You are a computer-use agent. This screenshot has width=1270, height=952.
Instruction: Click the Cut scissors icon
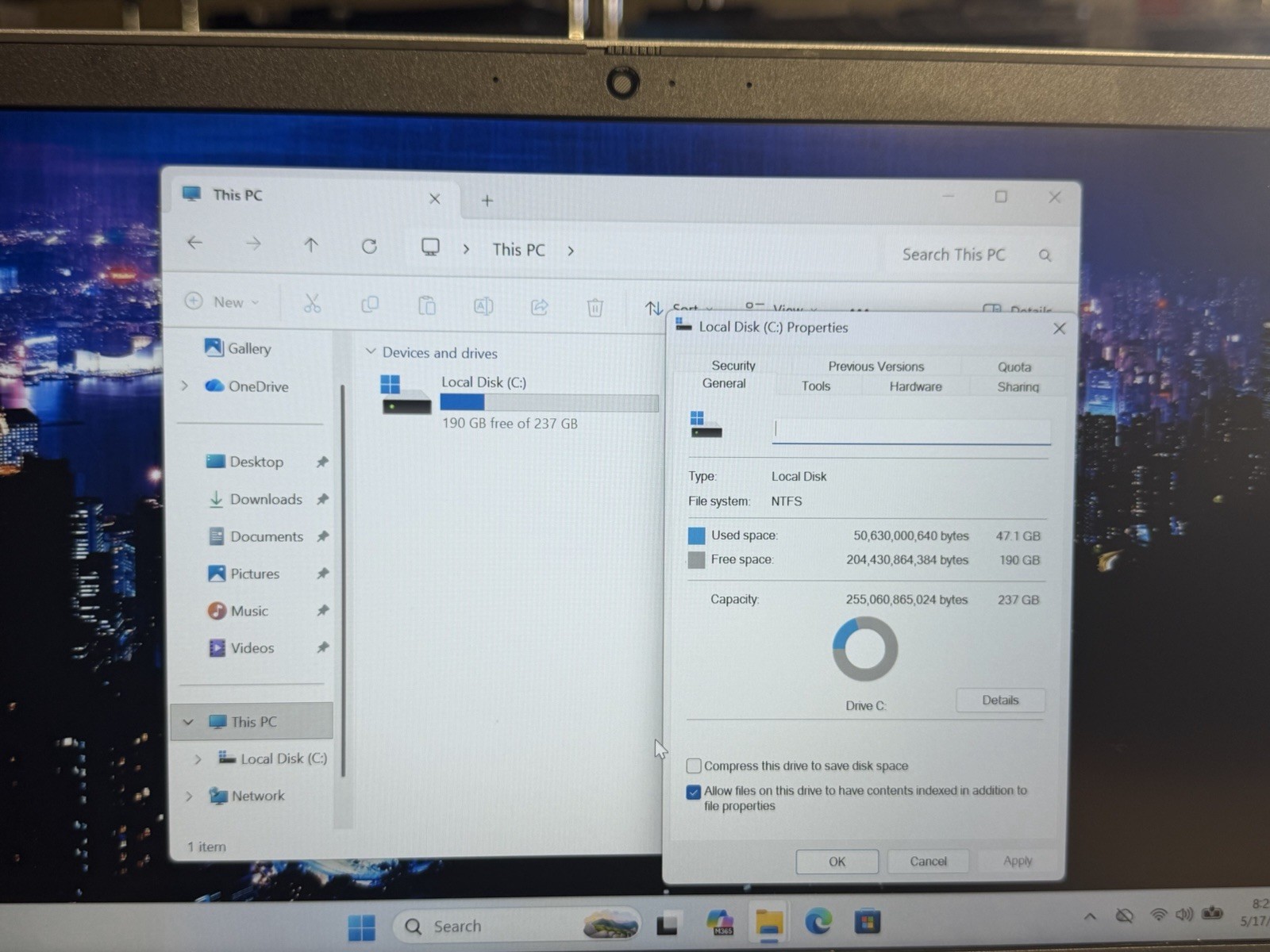[312, 303]
